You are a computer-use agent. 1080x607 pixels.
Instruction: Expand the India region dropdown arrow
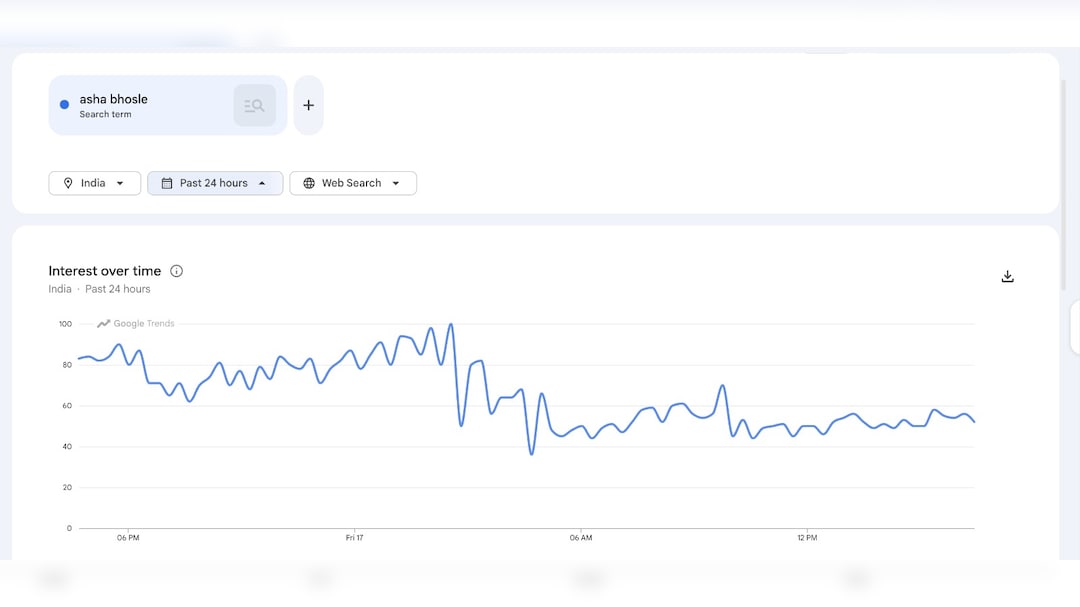click(x=121, y=183)
